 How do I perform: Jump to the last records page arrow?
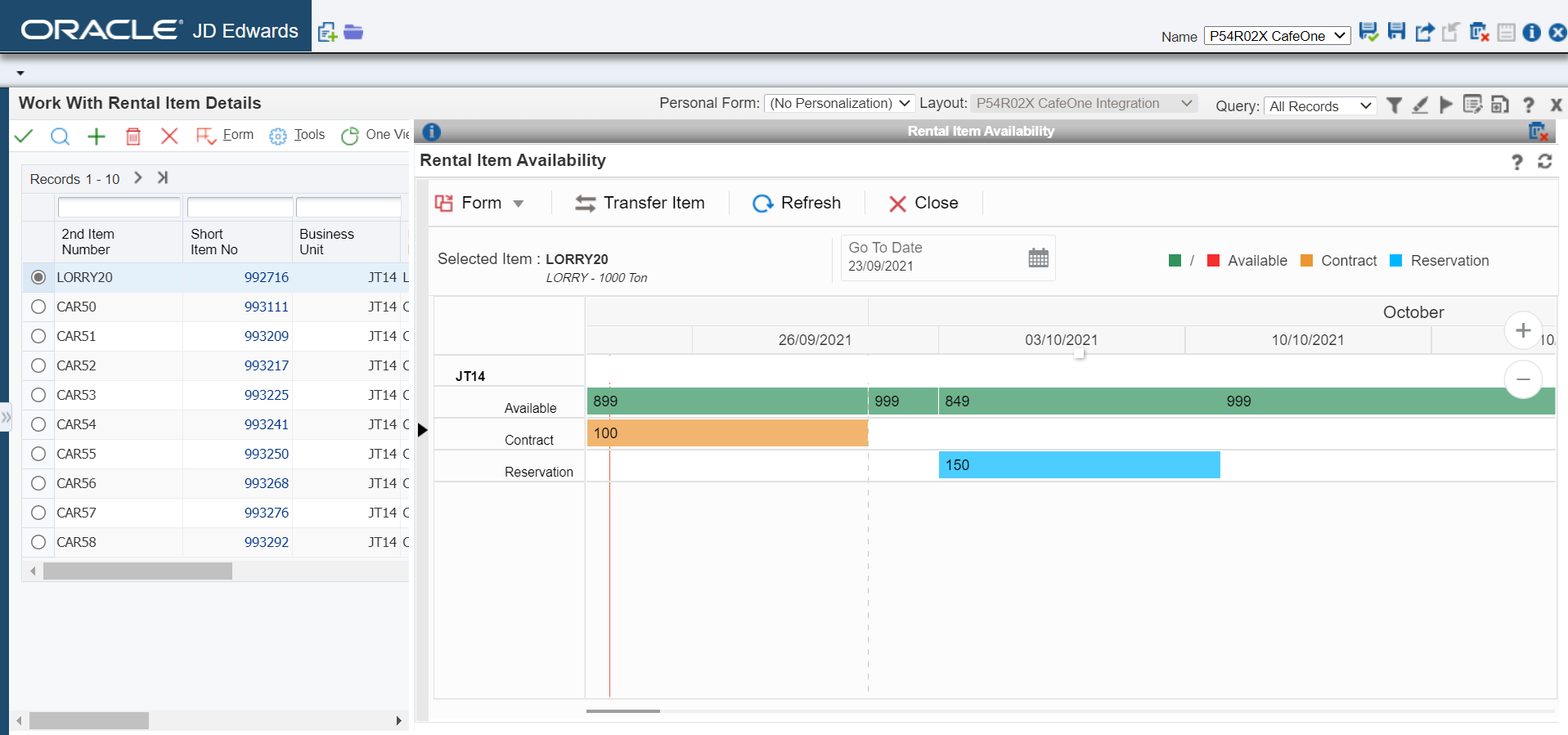[x=162, y=177]
